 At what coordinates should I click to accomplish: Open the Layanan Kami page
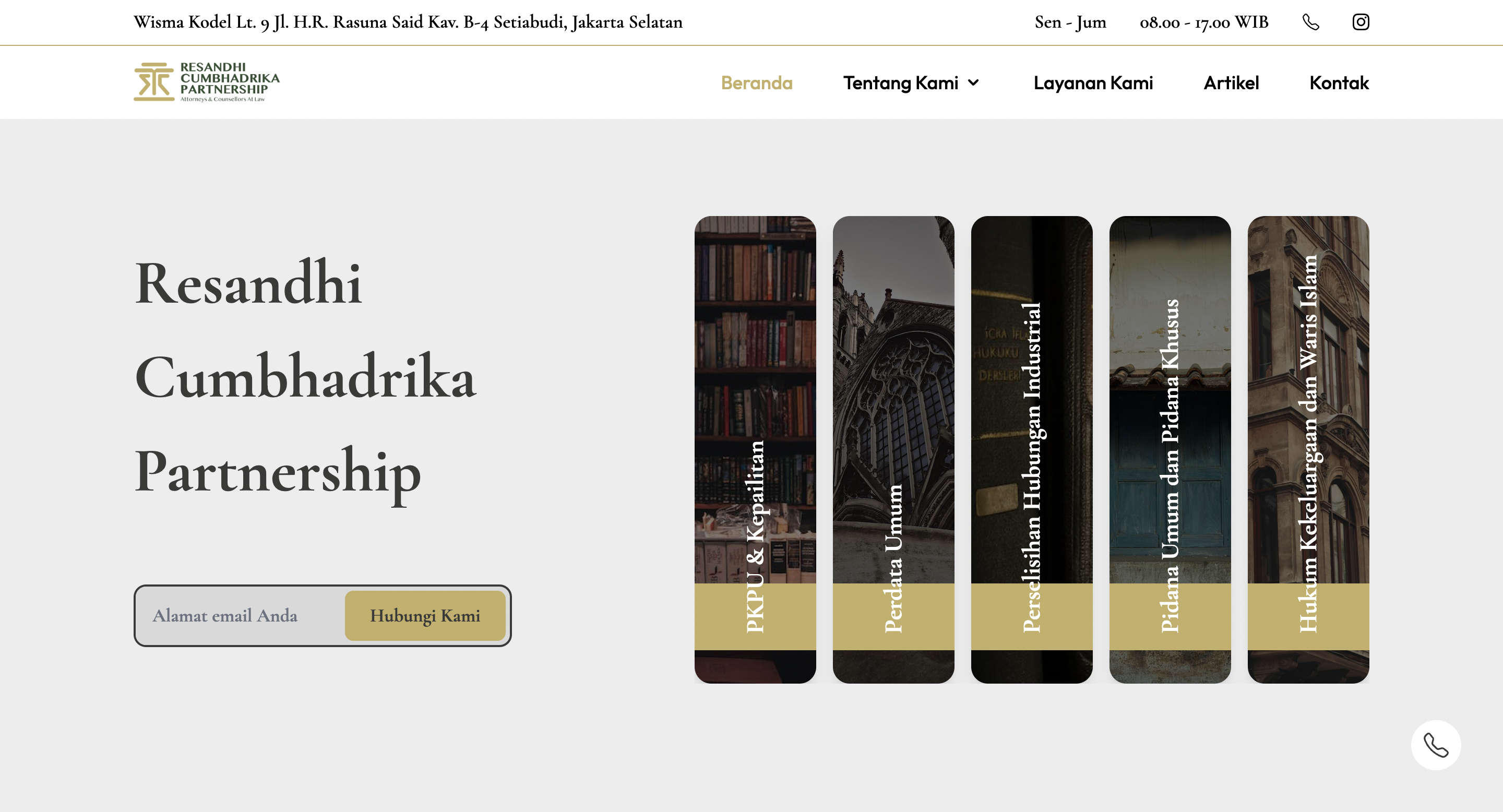(1093, 83)
